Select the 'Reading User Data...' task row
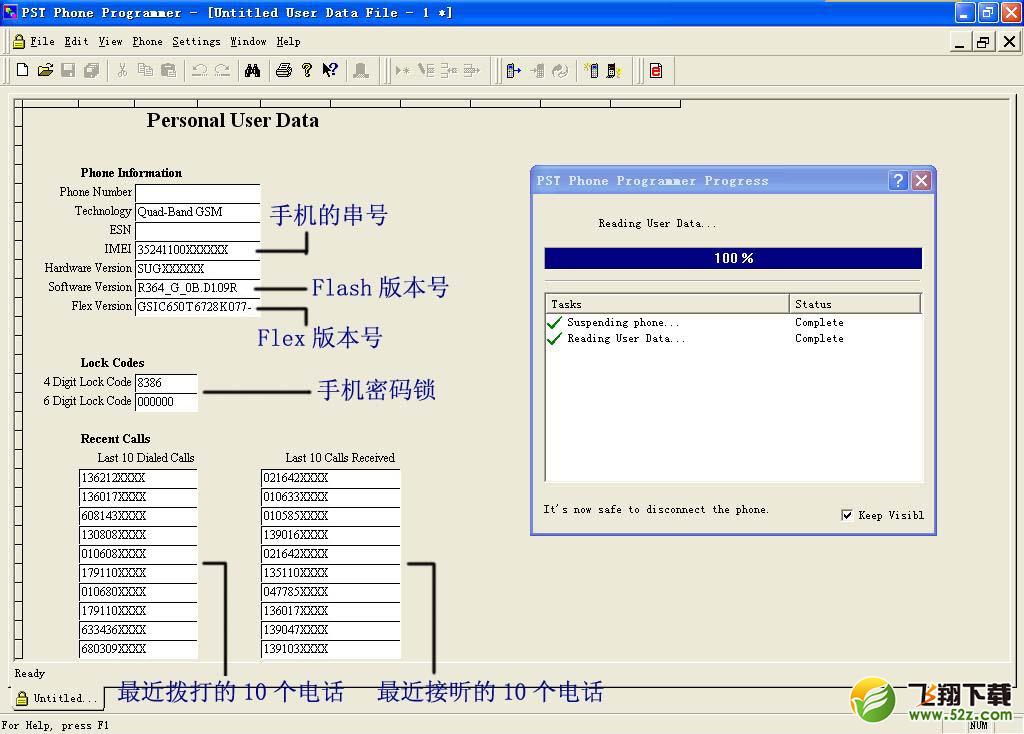1024x734 pixels. (733, 338)
